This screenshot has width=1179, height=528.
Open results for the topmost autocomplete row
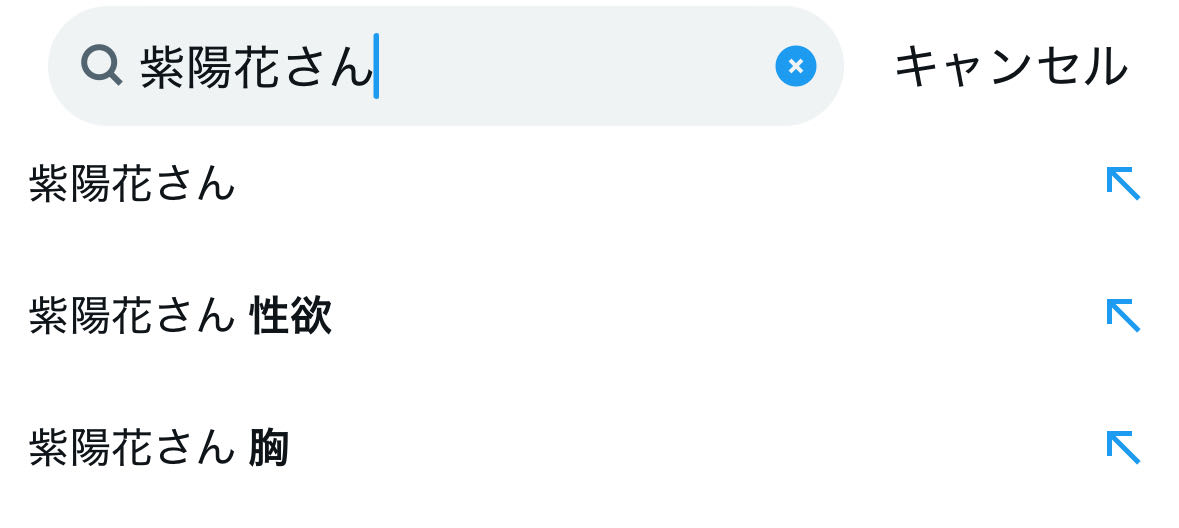point(132,185)
